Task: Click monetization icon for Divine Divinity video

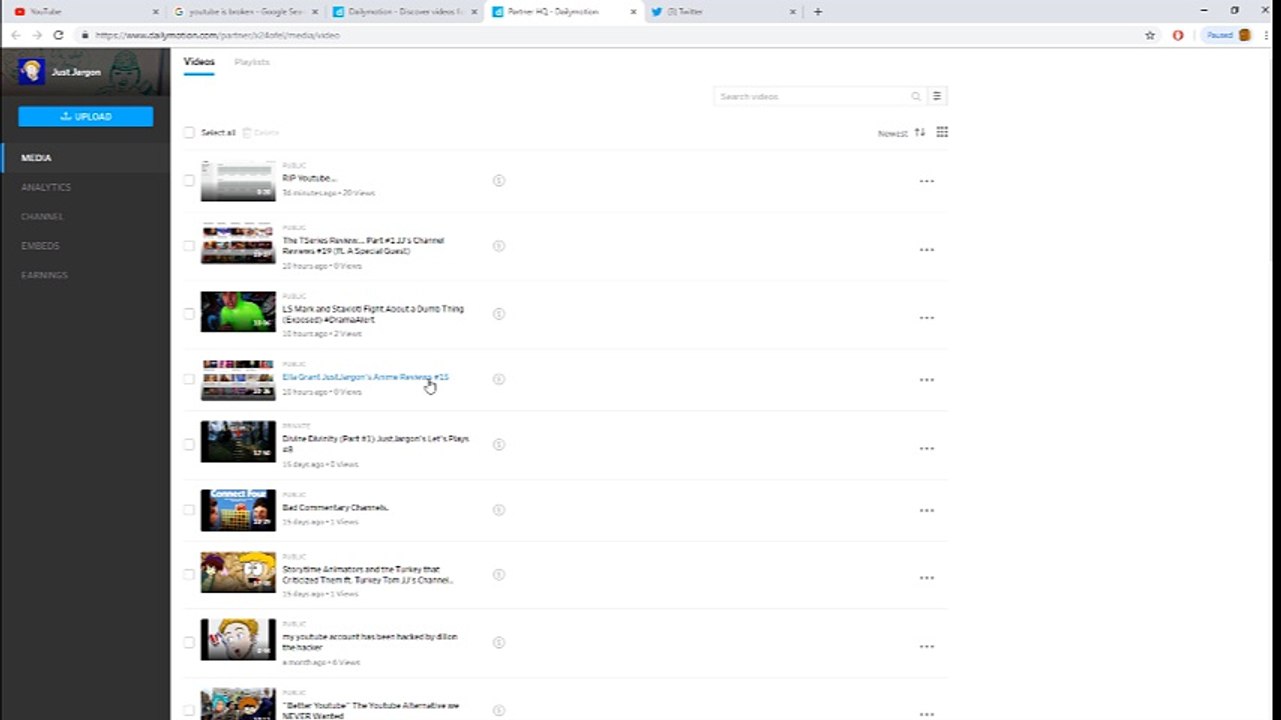Action: pos(499,444)
